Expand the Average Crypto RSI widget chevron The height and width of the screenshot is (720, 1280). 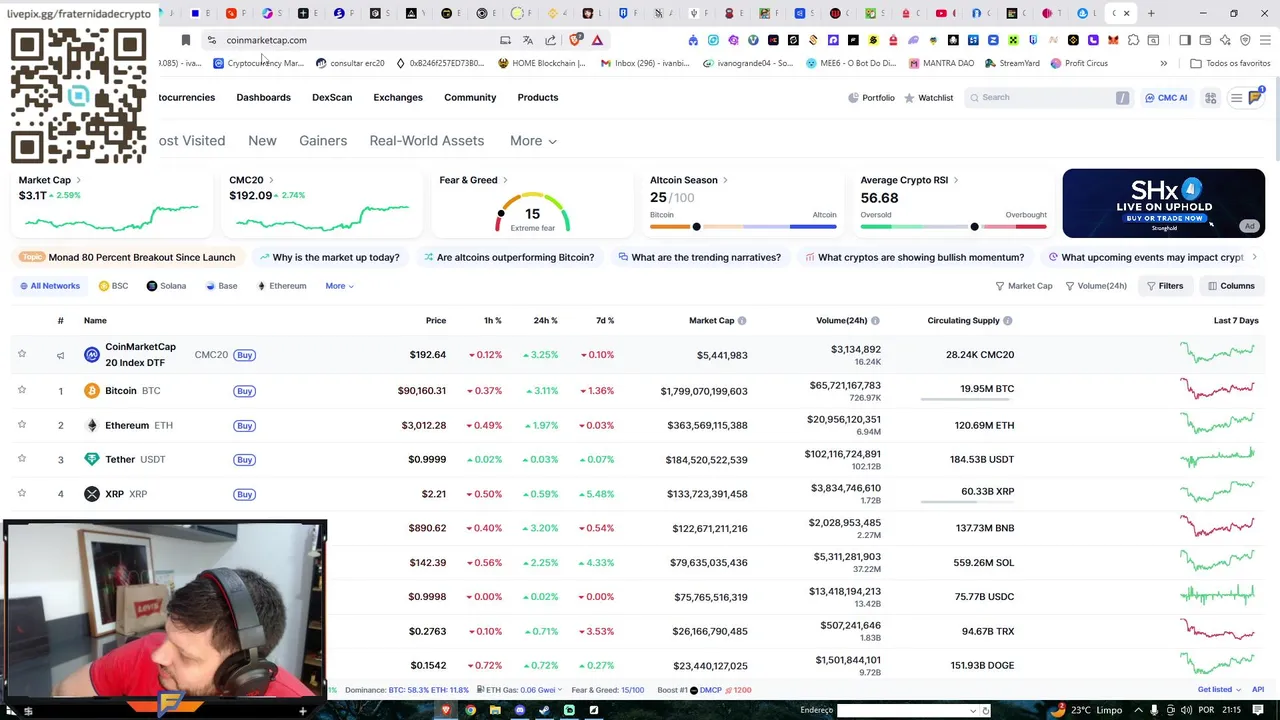(956, 180)
